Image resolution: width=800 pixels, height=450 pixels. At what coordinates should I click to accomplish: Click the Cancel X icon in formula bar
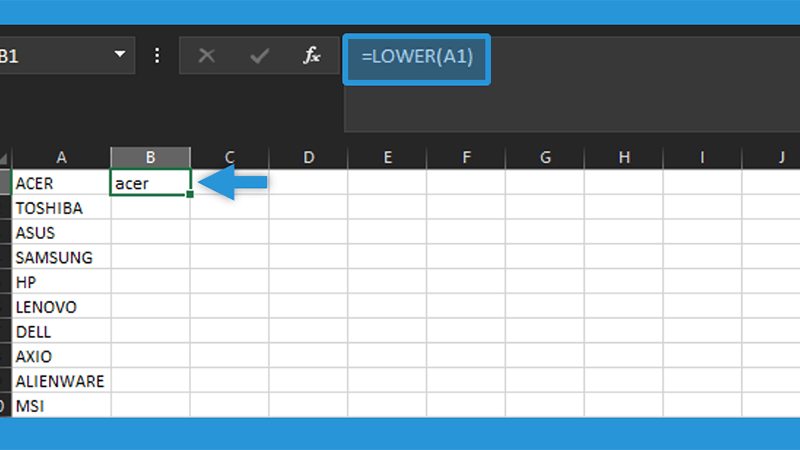point(207,55)
